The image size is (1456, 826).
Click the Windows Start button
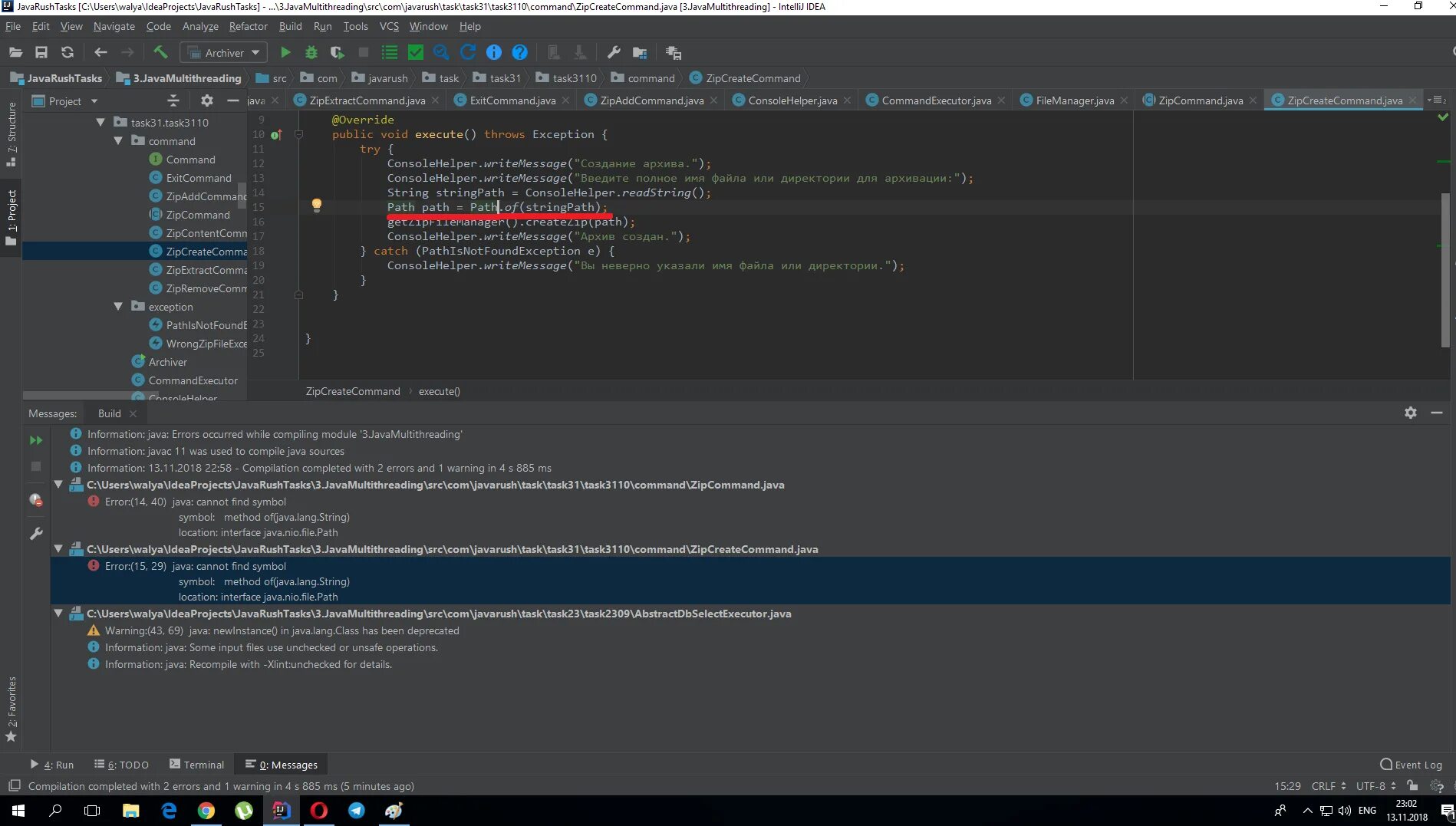(x=18, y=810)
